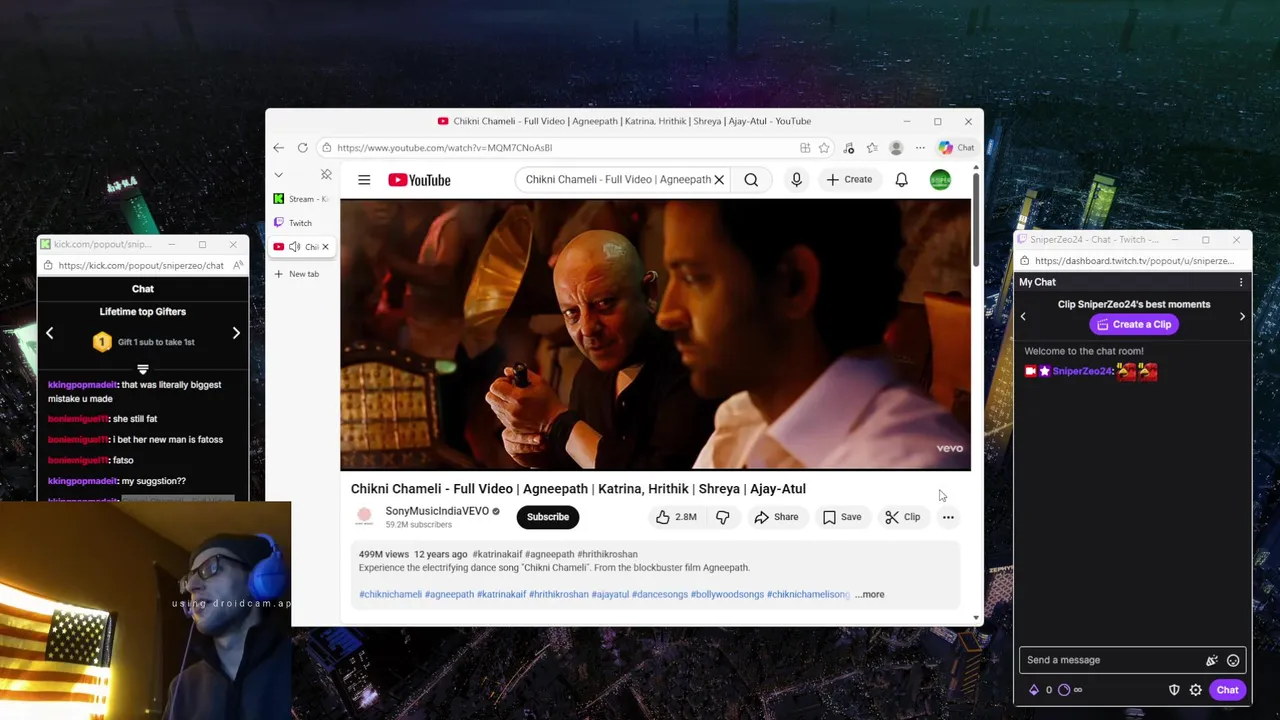This screenshot has width=1280, height=720.
Task: Close the Chikni Chameli YouTube tab
Action: 325,247
